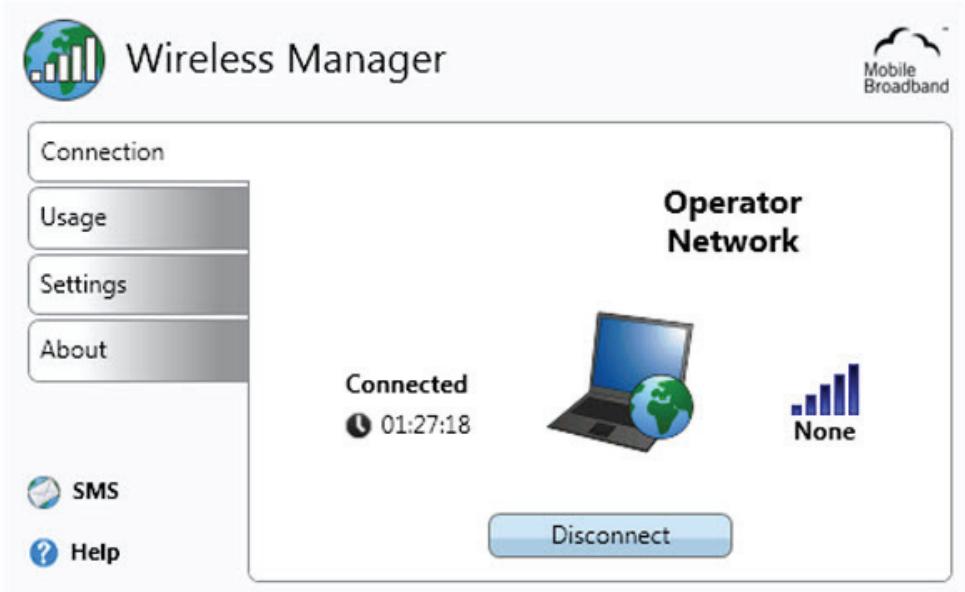
Task: Click the Disconnect button
Action: tap(611, 535)
